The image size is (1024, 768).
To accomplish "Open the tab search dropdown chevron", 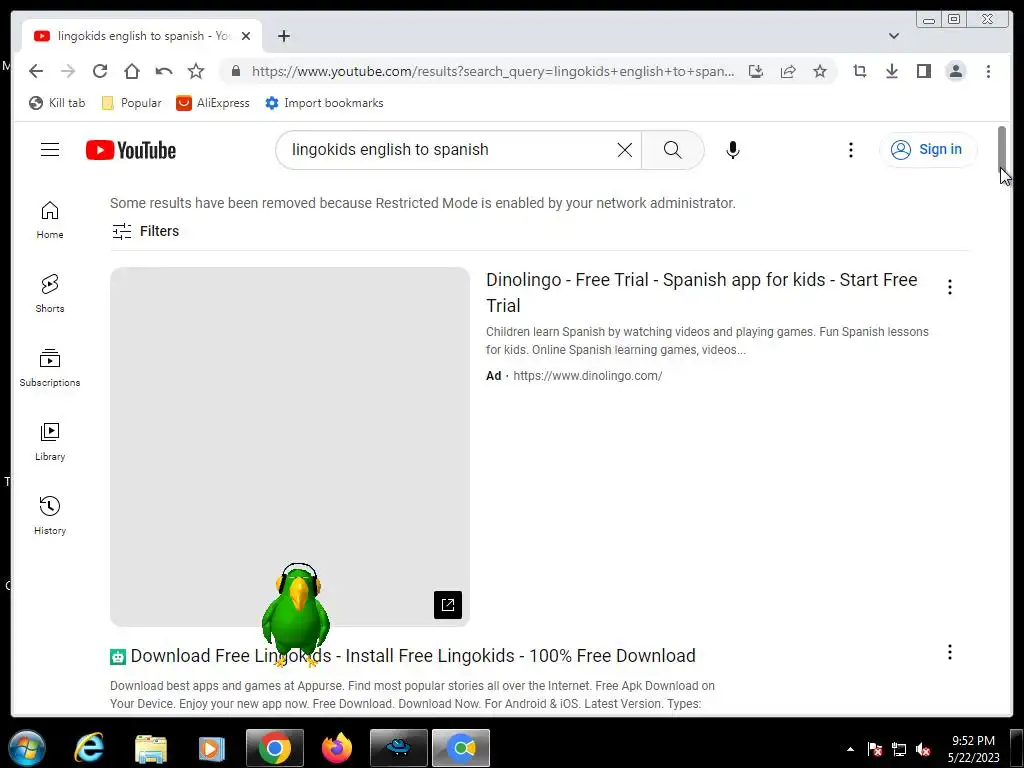I will 894,36.
